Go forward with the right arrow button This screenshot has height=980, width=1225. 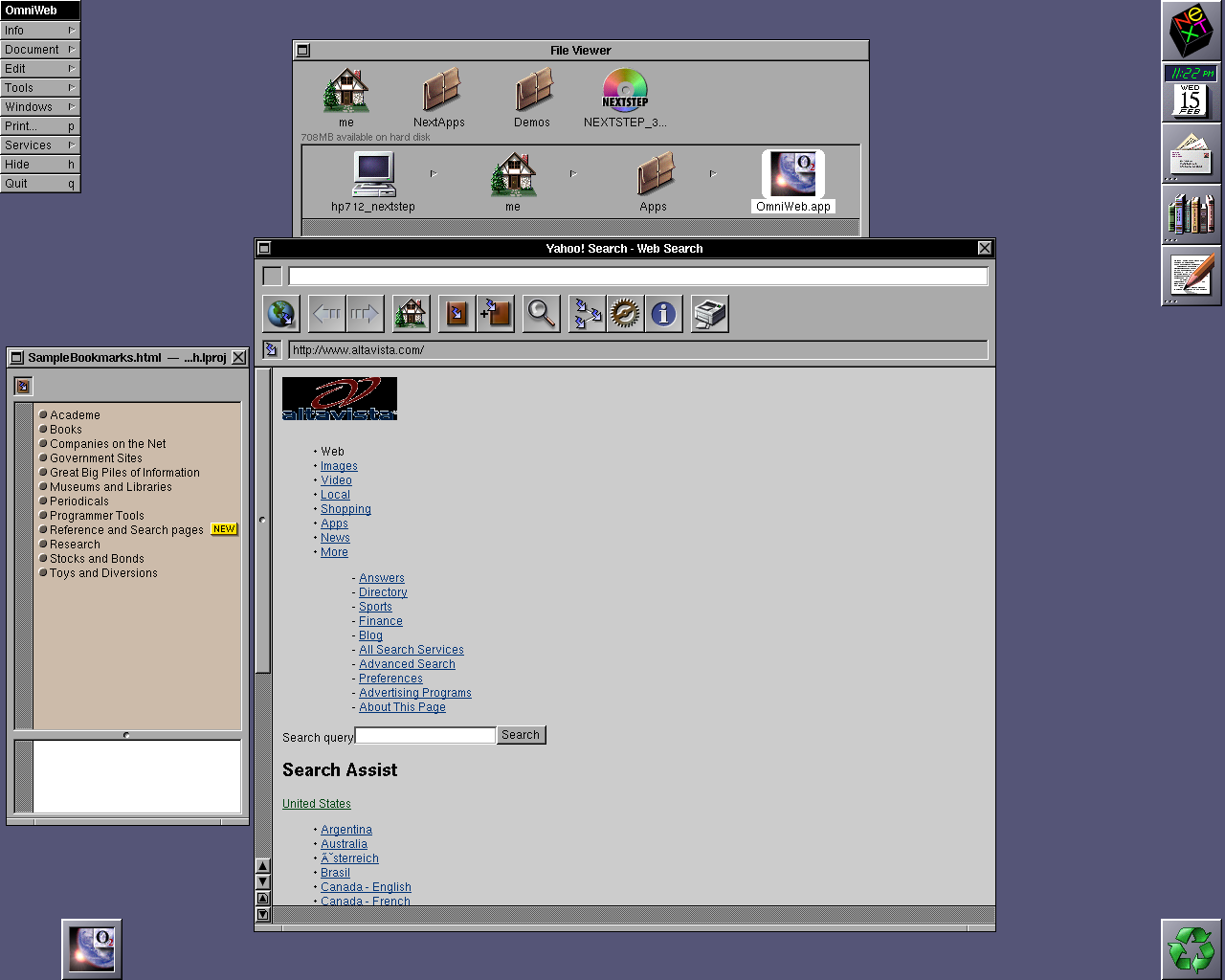point(365,314)
